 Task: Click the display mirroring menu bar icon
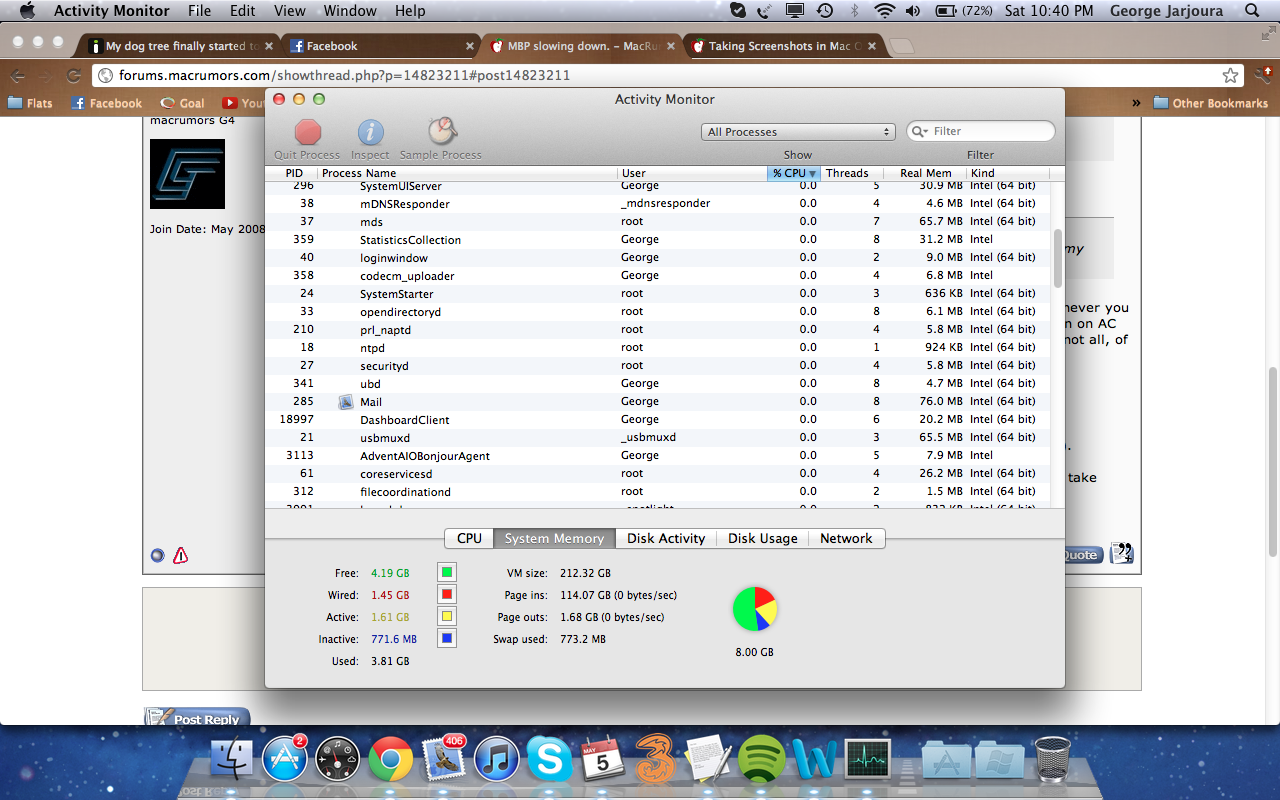click(x=795, y=11)
